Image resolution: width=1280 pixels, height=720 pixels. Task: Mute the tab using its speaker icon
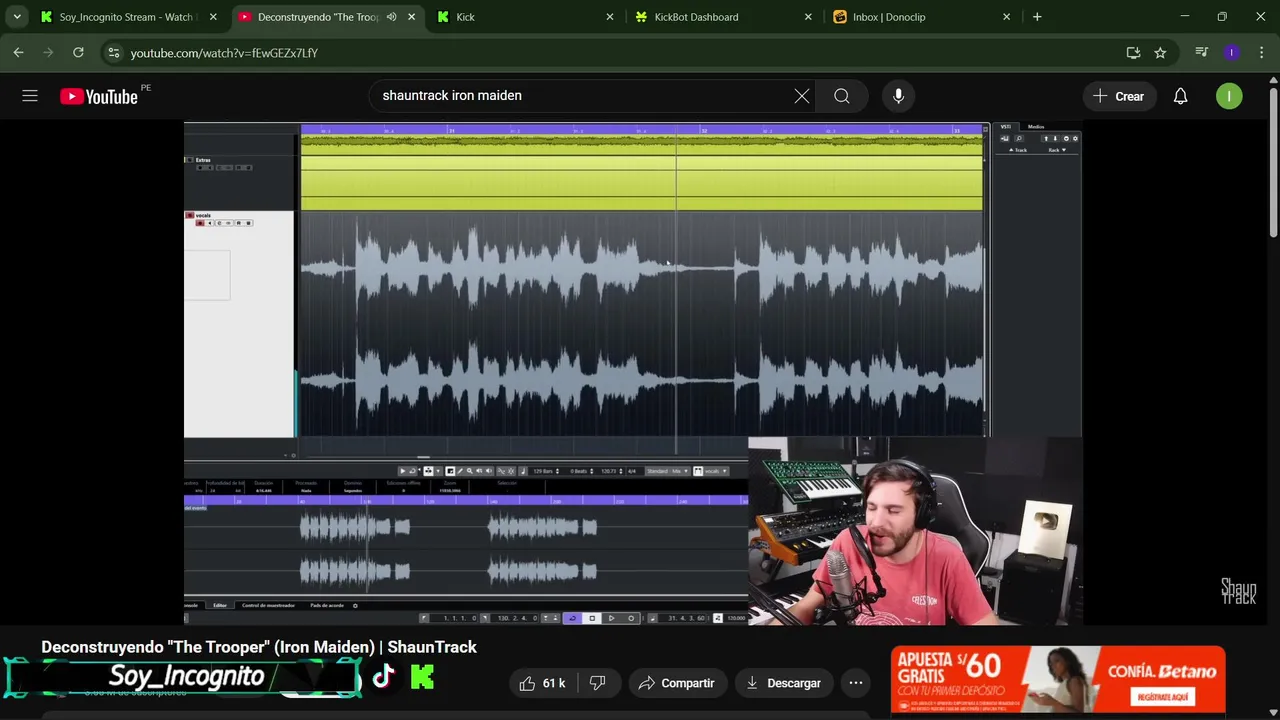[x=391, y=17]
